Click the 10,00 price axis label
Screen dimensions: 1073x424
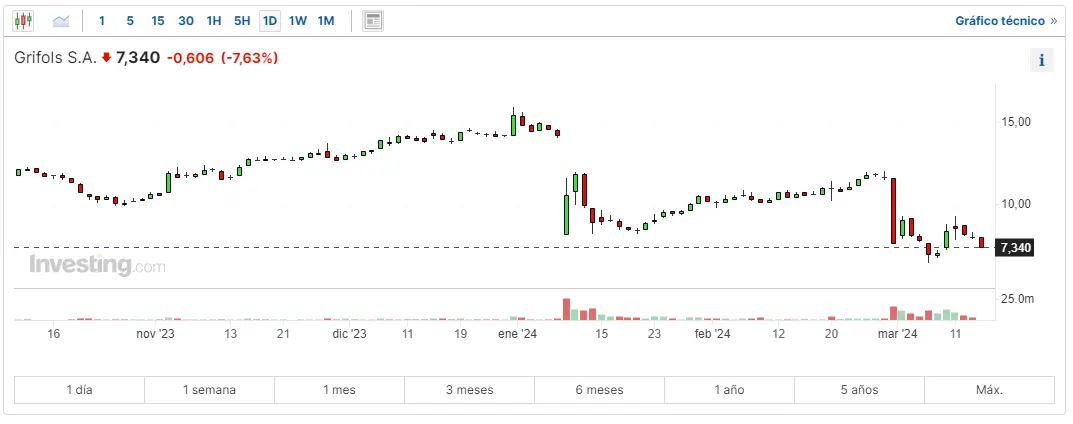click(1016, 204)
